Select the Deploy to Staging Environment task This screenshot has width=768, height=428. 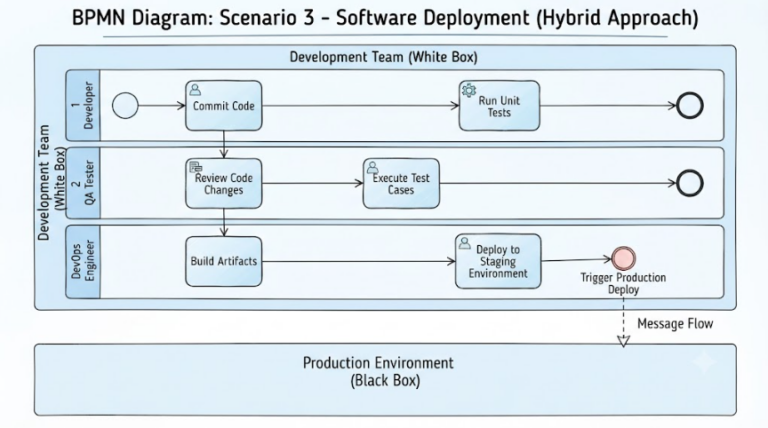point(498,261)
